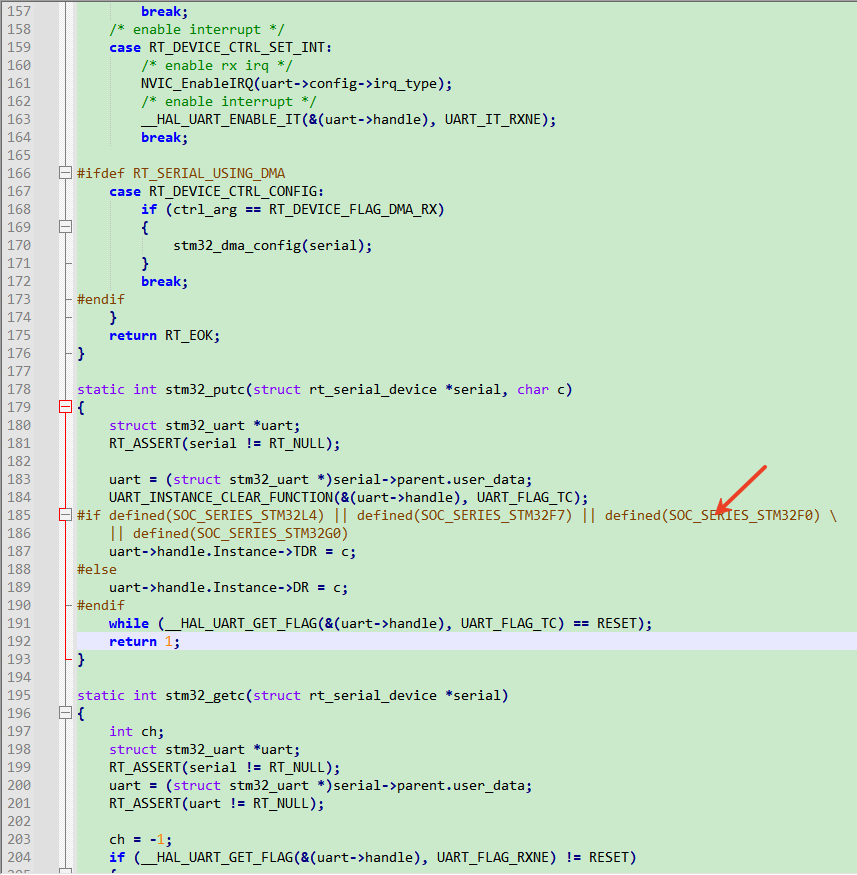Image resolution: width=857 pixels, height=875 pixels.
Task: Collapse the if-block fold at line 169
Action: pyautogui.click(x=65, y=227)
